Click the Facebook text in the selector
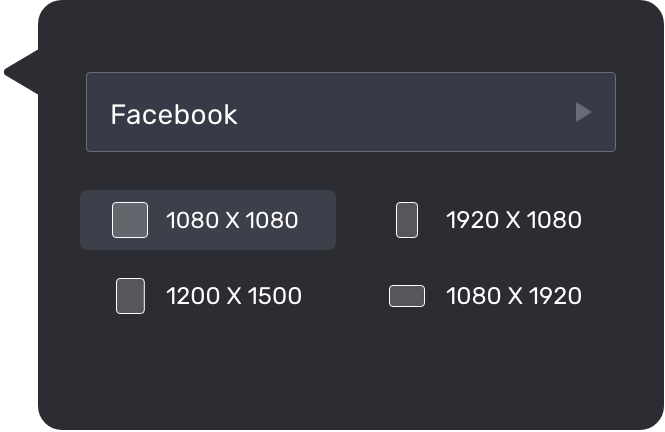Image resolution: width=665 pixels, height=432 pixels. [x=174, y=114]
